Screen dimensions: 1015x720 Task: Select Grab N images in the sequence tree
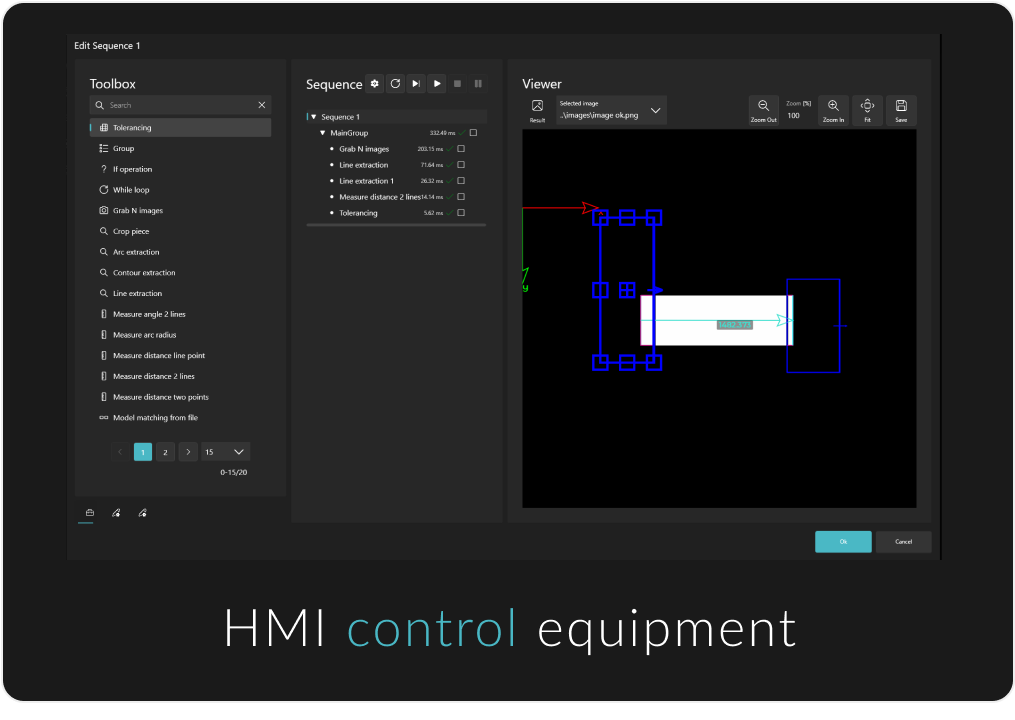[364, 149]
